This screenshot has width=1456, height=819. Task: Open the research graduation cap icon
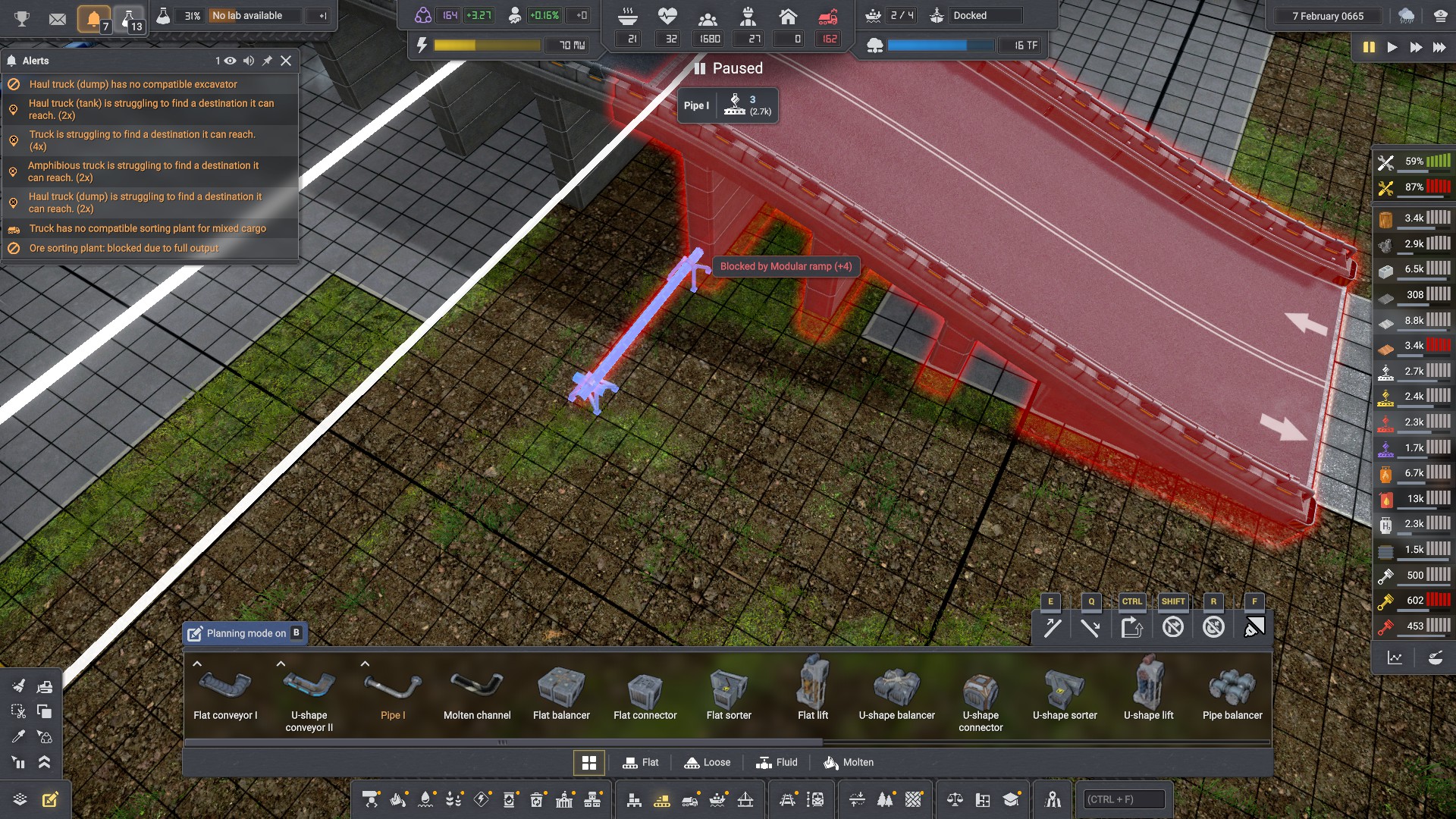1011,799
